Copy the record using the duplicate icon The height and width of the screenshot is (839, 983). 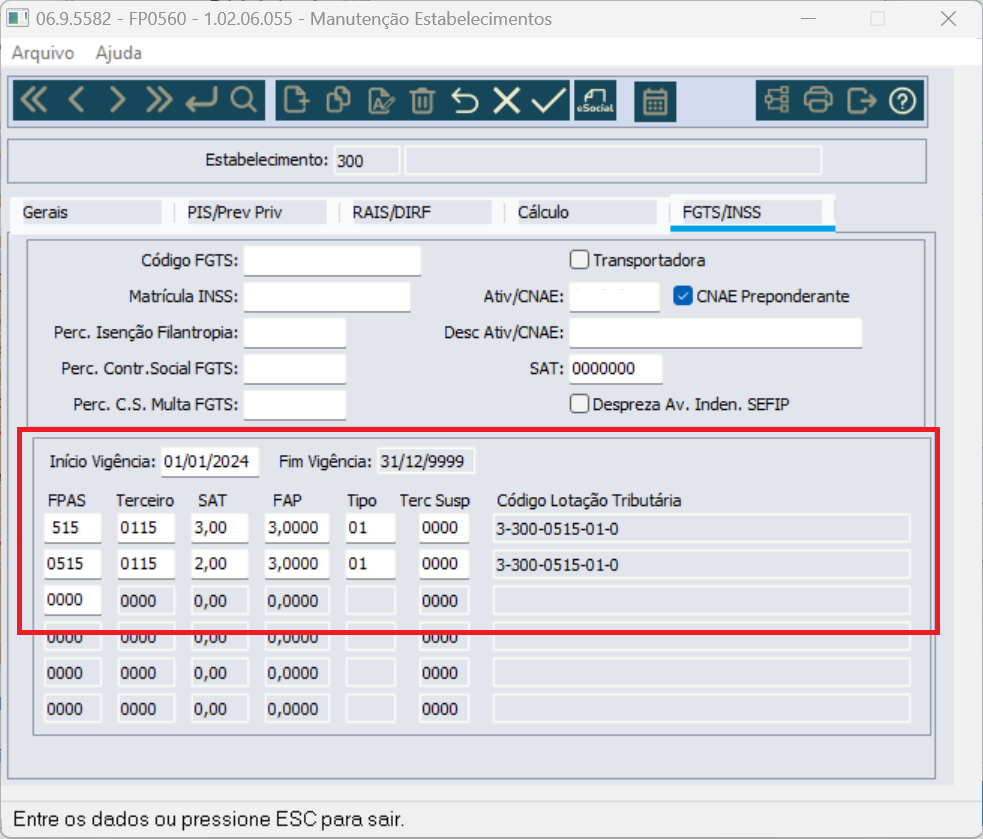(339, 100)
